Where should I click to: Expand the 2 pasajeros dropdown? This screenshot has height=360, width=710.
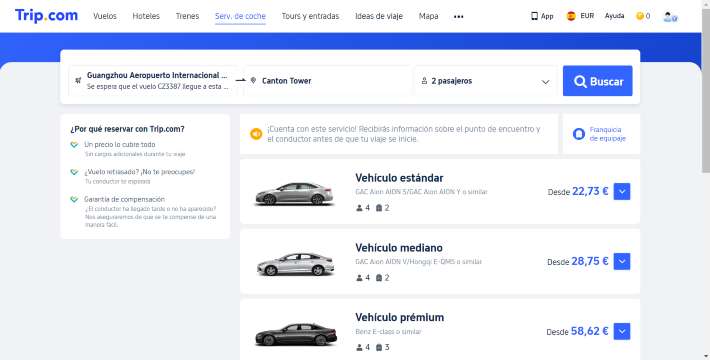point(486,81)
